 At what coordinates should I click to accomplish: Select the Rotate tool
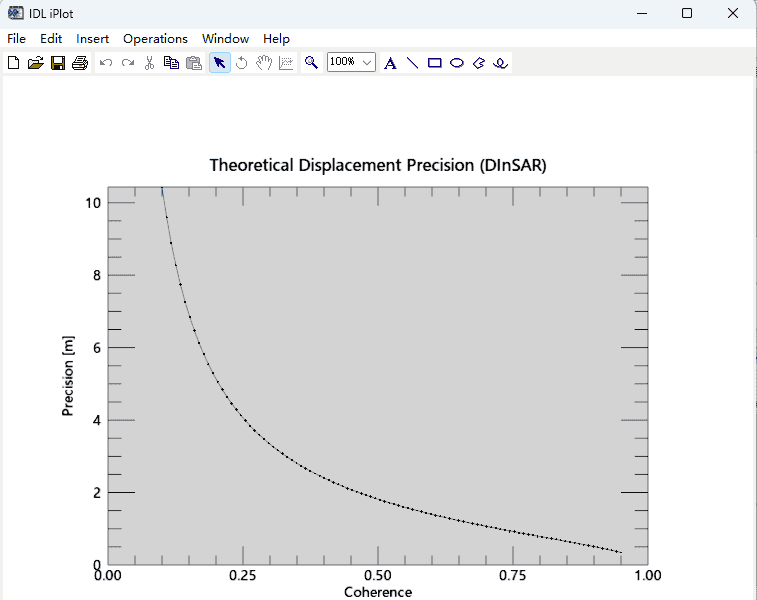241,63
